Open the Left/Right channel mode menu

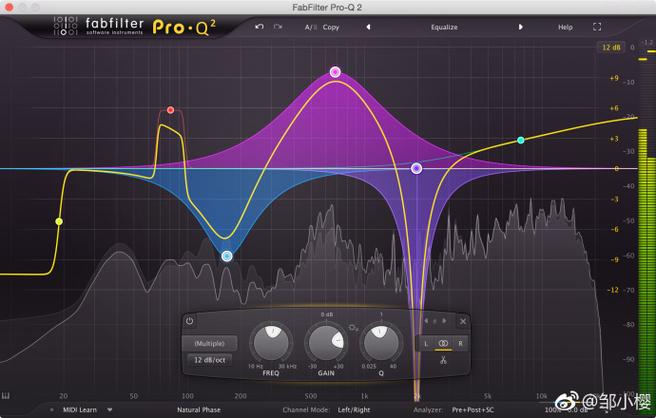(x=354, y=410)
